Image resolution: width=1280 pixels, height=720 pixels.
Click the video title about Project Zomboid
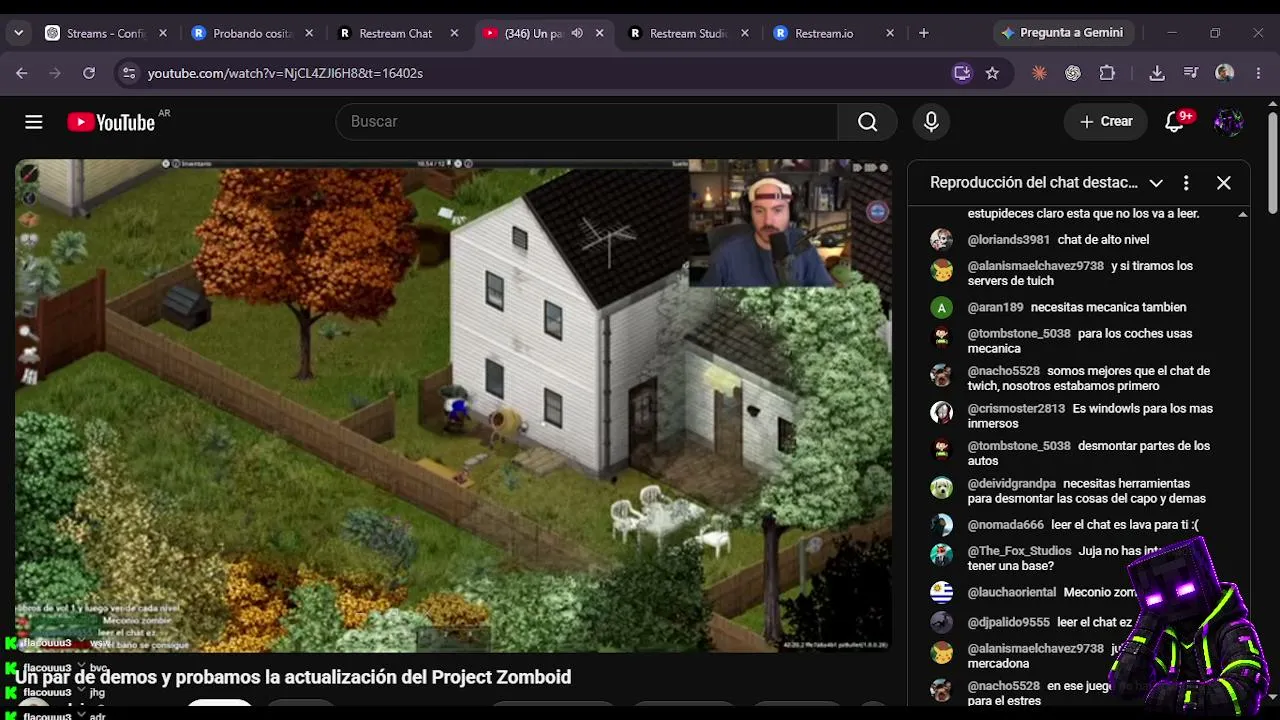coord(293,677)
